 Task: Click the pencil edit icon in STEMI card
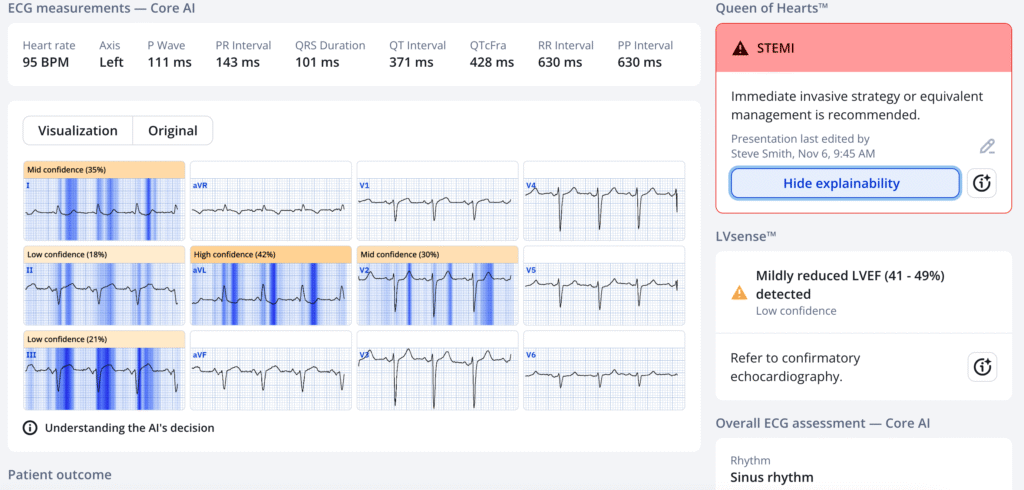click(987, 147)
